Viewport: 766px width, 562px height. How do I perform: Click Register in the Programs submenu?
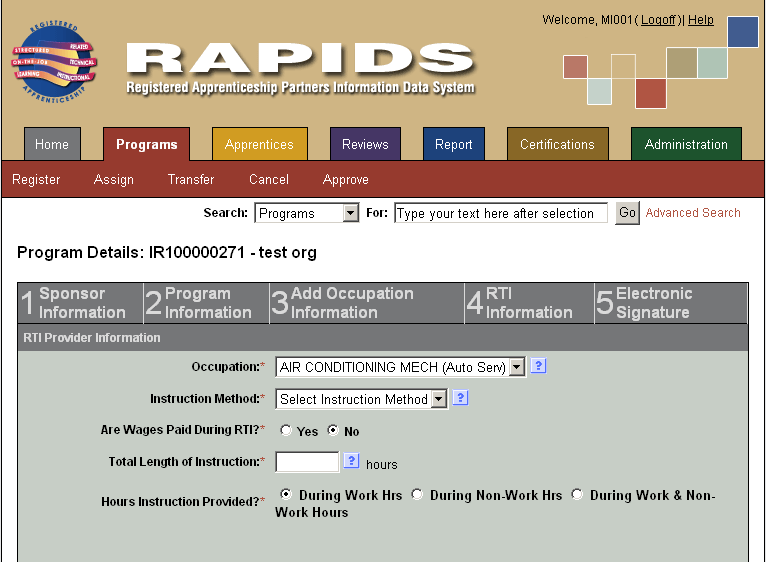point(36,179)
